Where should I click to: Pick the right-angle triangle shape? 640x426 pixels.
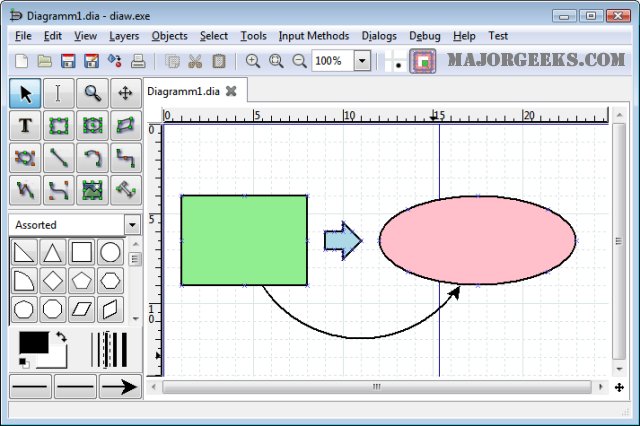[24, 252]
